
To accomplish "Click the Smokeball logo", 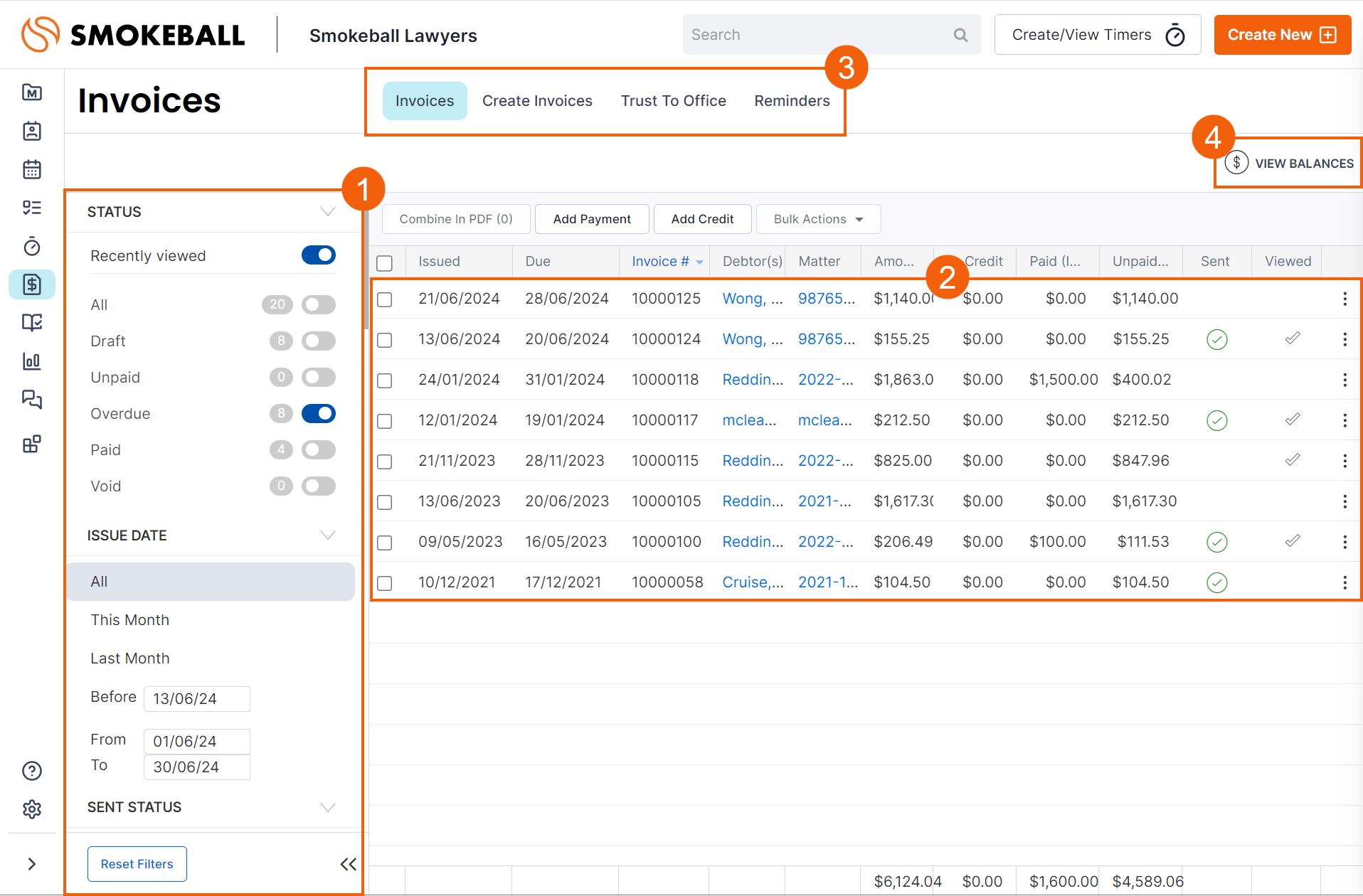I will pos(133,35).
